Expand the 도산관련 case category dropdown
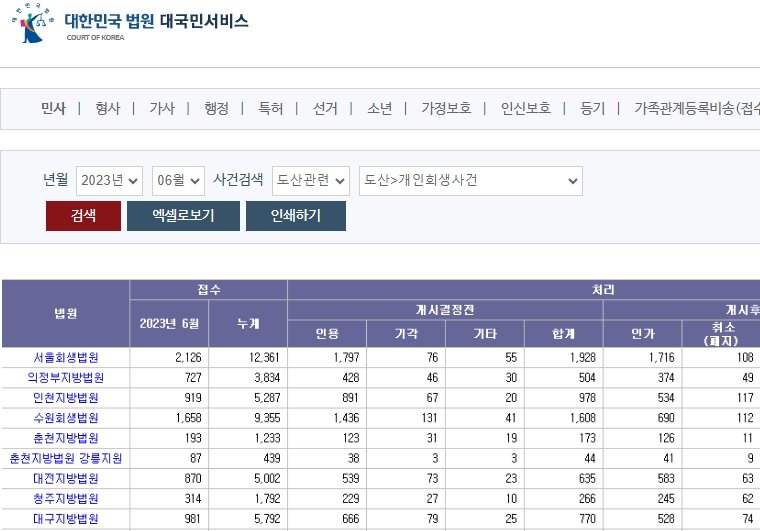The width and height of the screenshot is (760, 531). [x=311, y=181]
